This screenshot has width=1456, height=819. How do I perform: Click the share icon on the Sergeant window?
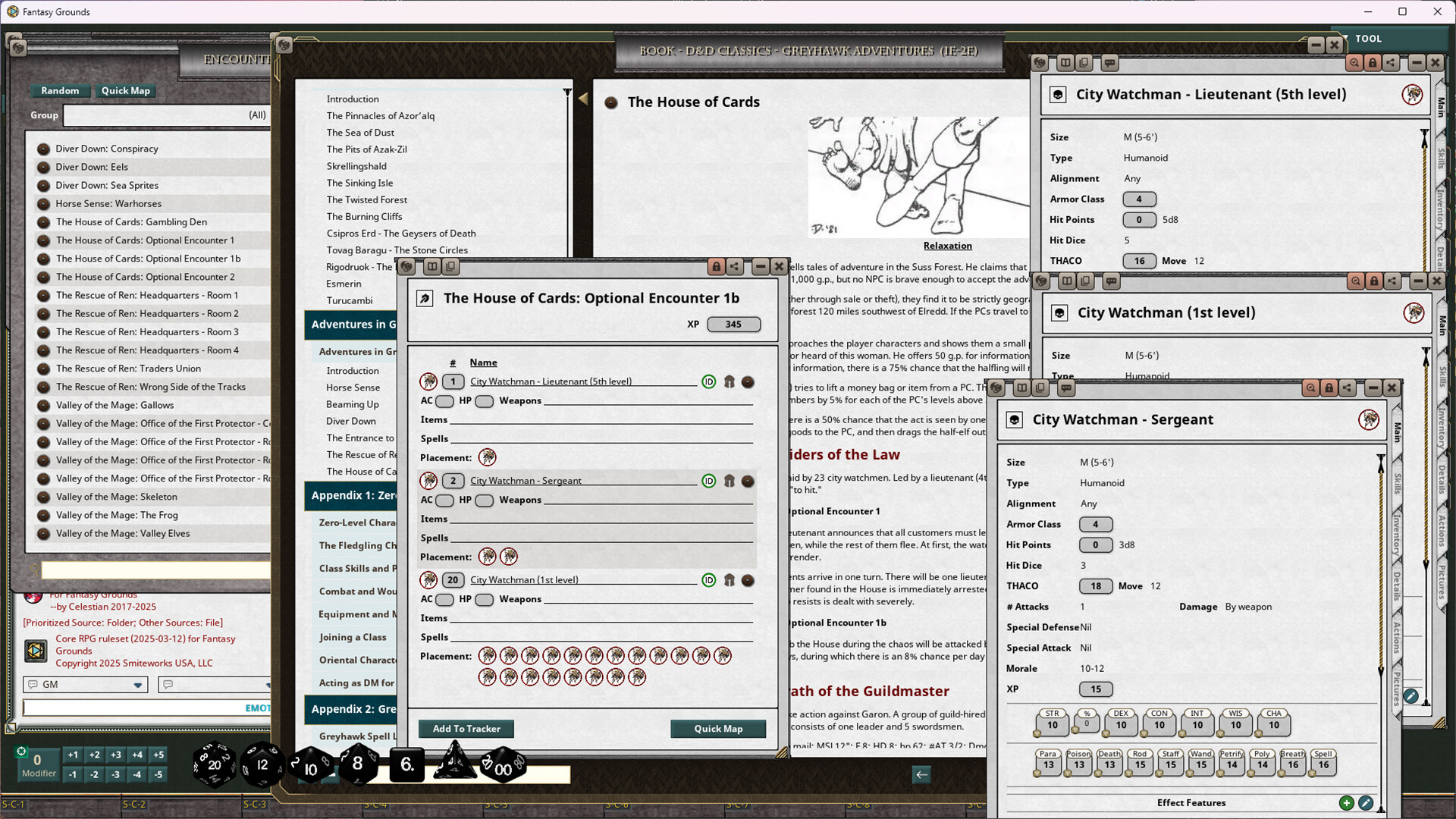[1348, 388]
